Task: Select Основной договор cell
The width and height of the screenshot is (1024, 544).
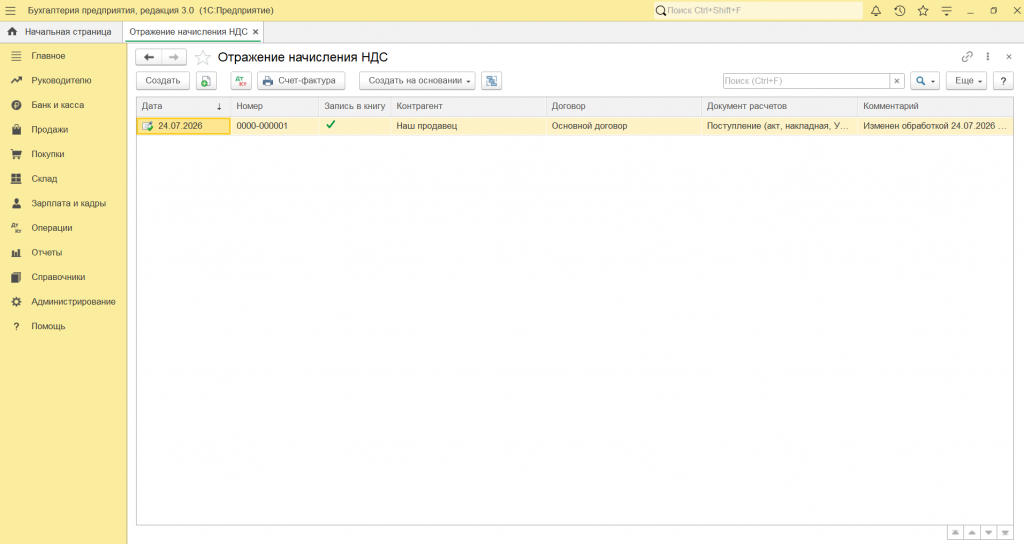Action: pos(624,126)
